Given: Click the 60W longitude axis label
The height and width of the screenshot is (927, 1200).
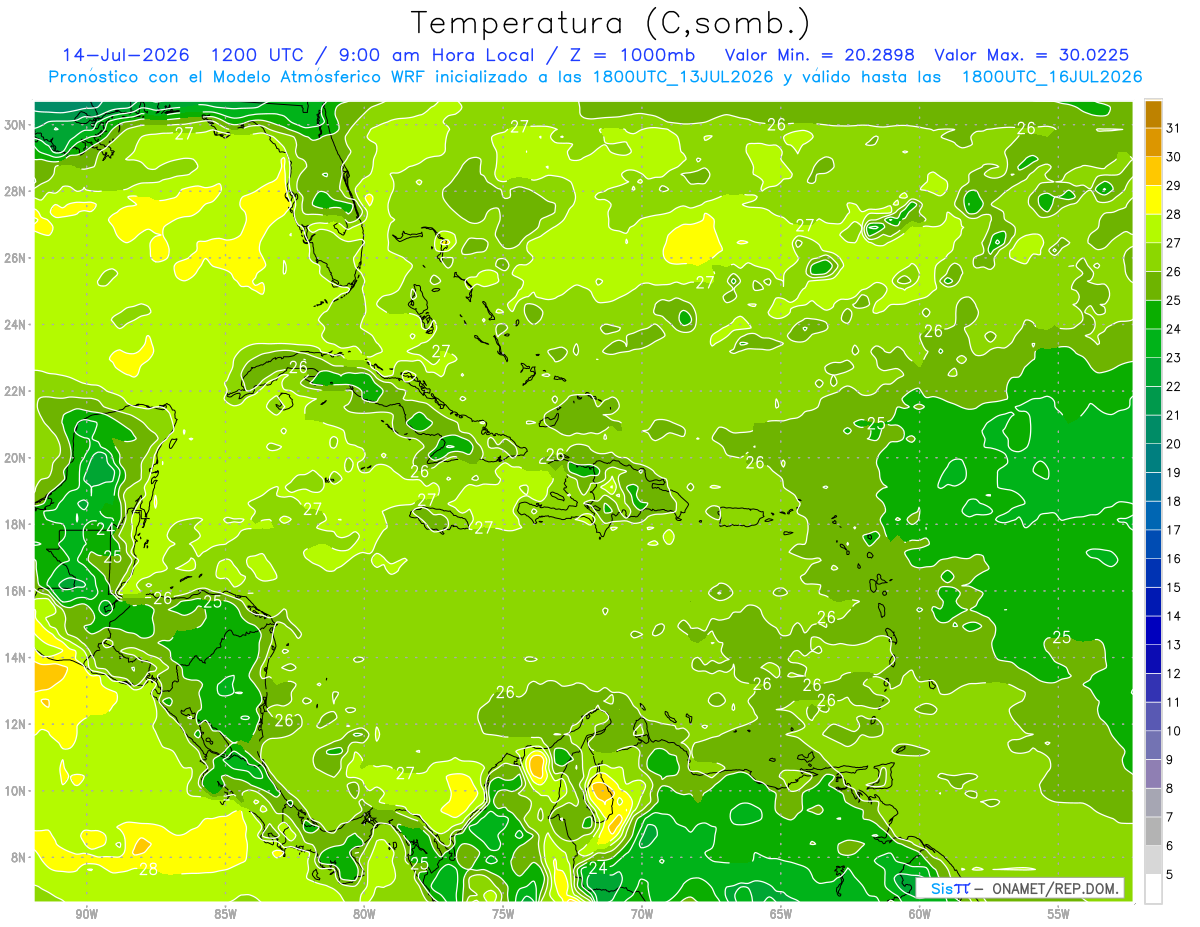Looking at the screenshot, I should coord(920,914).
